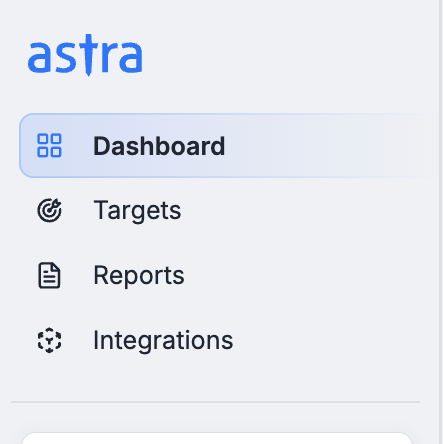Click the Targets bullseye icon
Screen dimensions: 444x444
[49, 210]
